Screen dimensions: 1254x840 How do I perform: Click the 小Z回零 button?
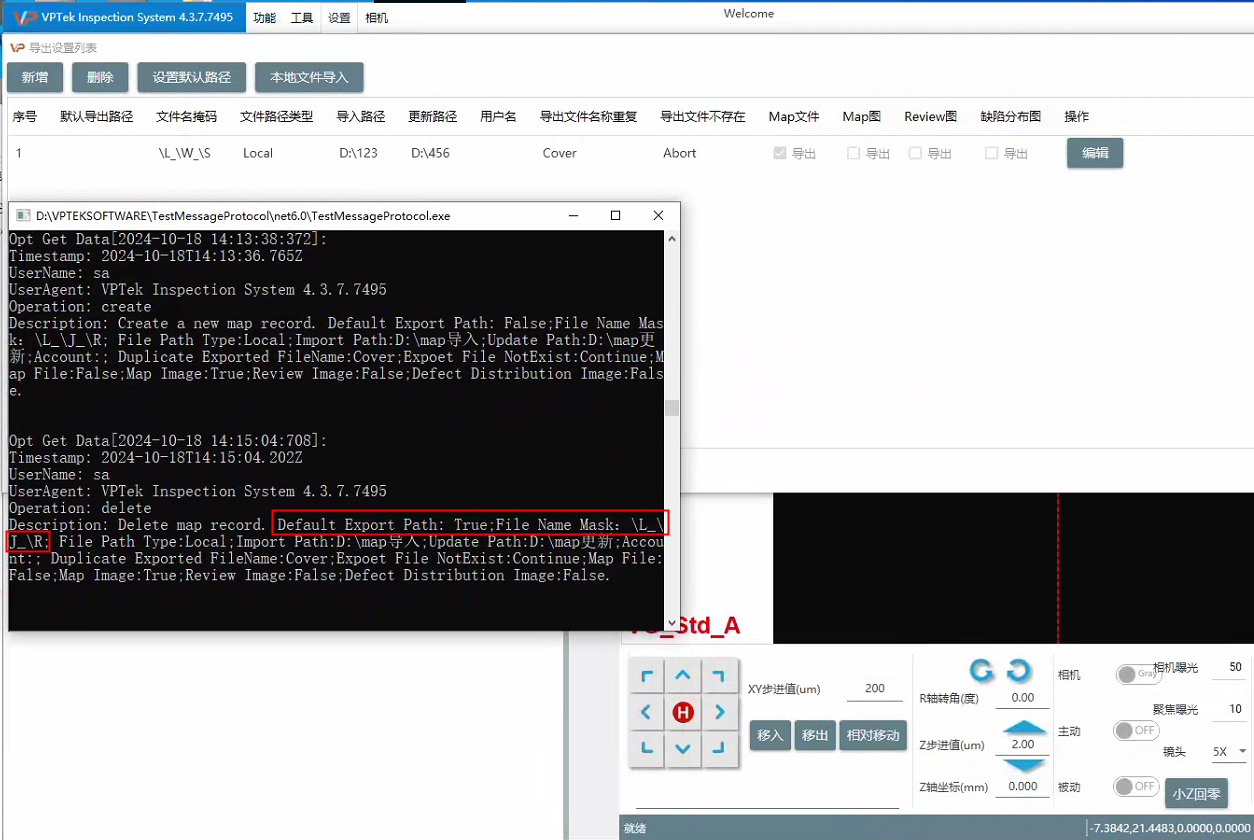tap(1196, 795)
